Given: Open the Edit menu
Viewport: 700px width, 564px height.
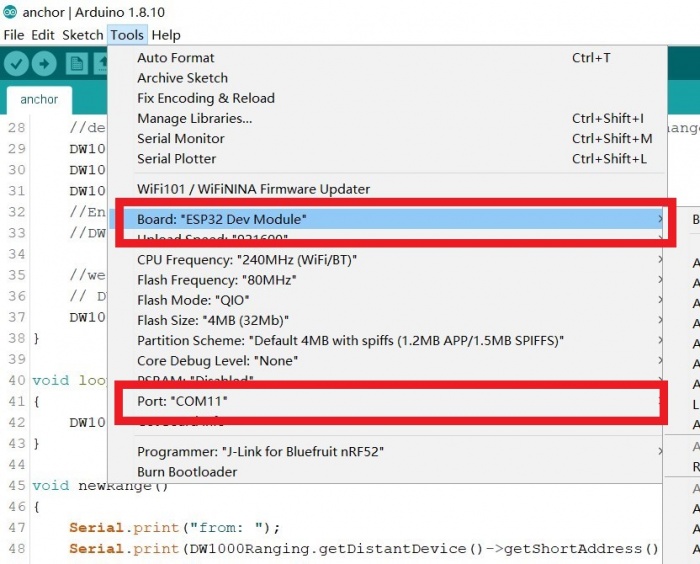Looking at the screenshot, I should point(43,35).
